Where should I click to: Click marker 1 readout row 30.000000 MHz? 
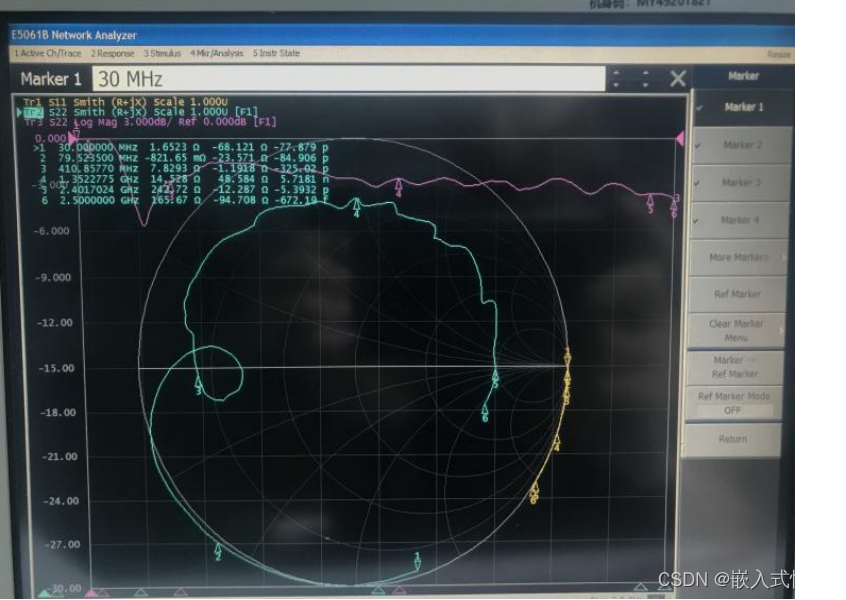point(181,147)
